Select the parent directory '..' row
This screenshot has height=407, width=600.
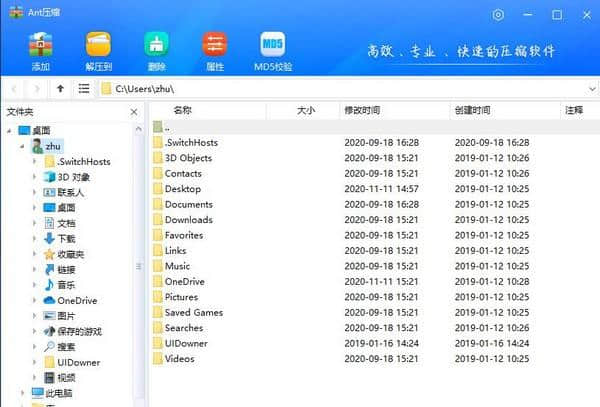tap(375, 127)
